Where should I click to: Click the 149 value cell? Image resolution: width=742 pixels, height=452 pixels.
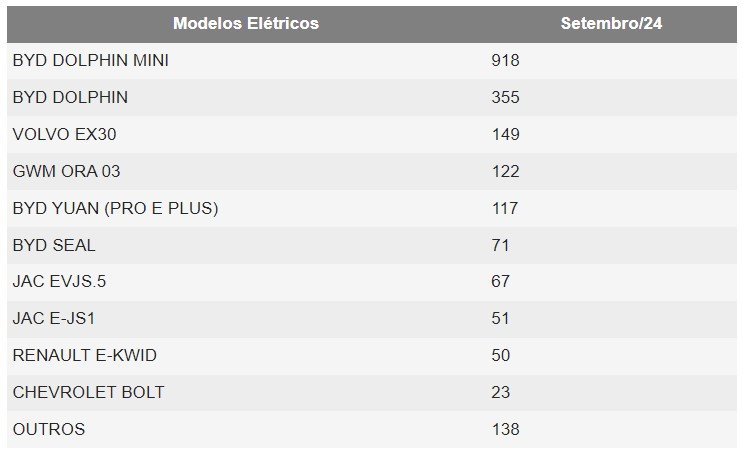505,134
